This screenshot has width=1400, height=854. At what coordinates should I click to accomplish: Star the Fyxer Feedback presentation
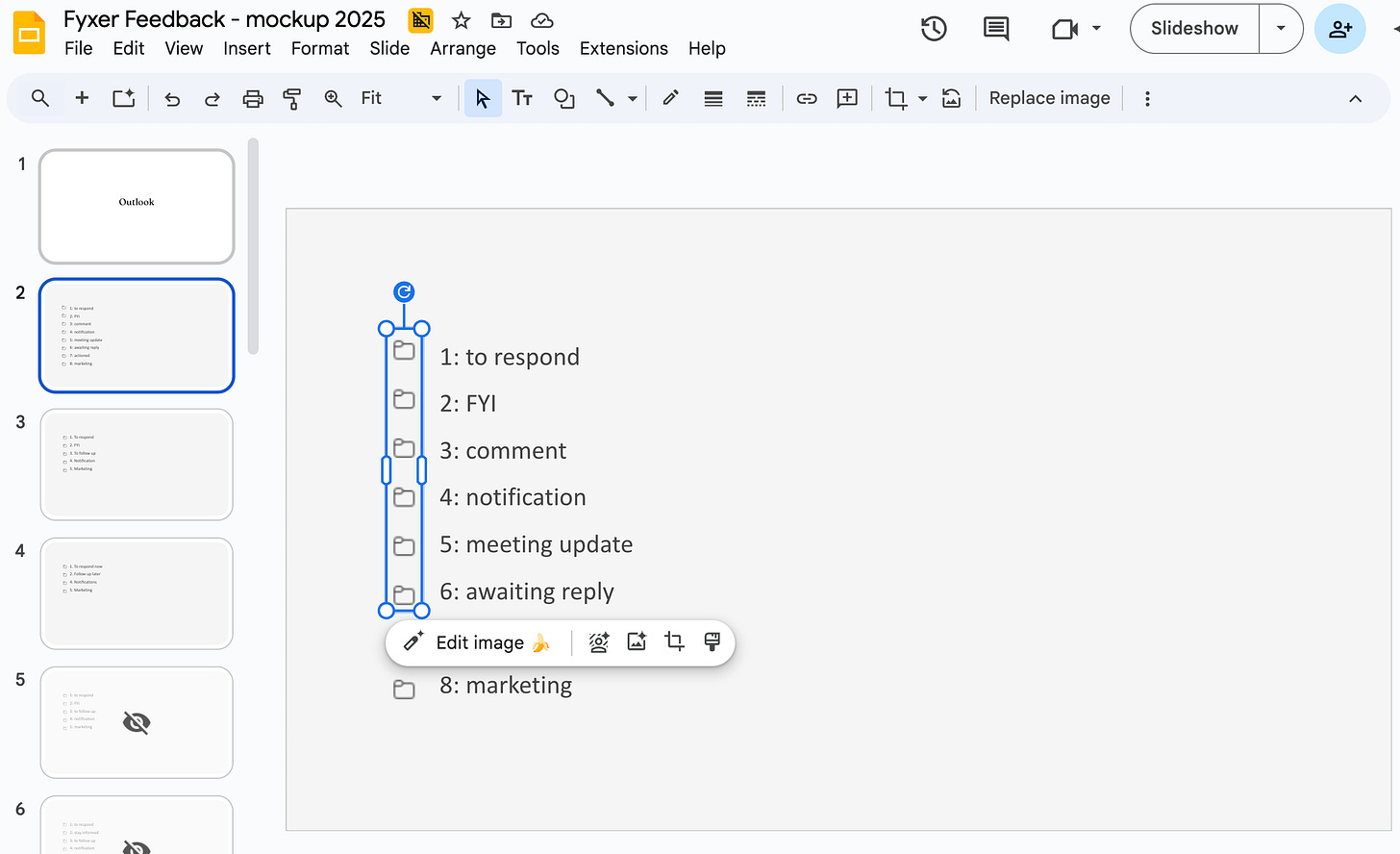click(x=462, y=20)
